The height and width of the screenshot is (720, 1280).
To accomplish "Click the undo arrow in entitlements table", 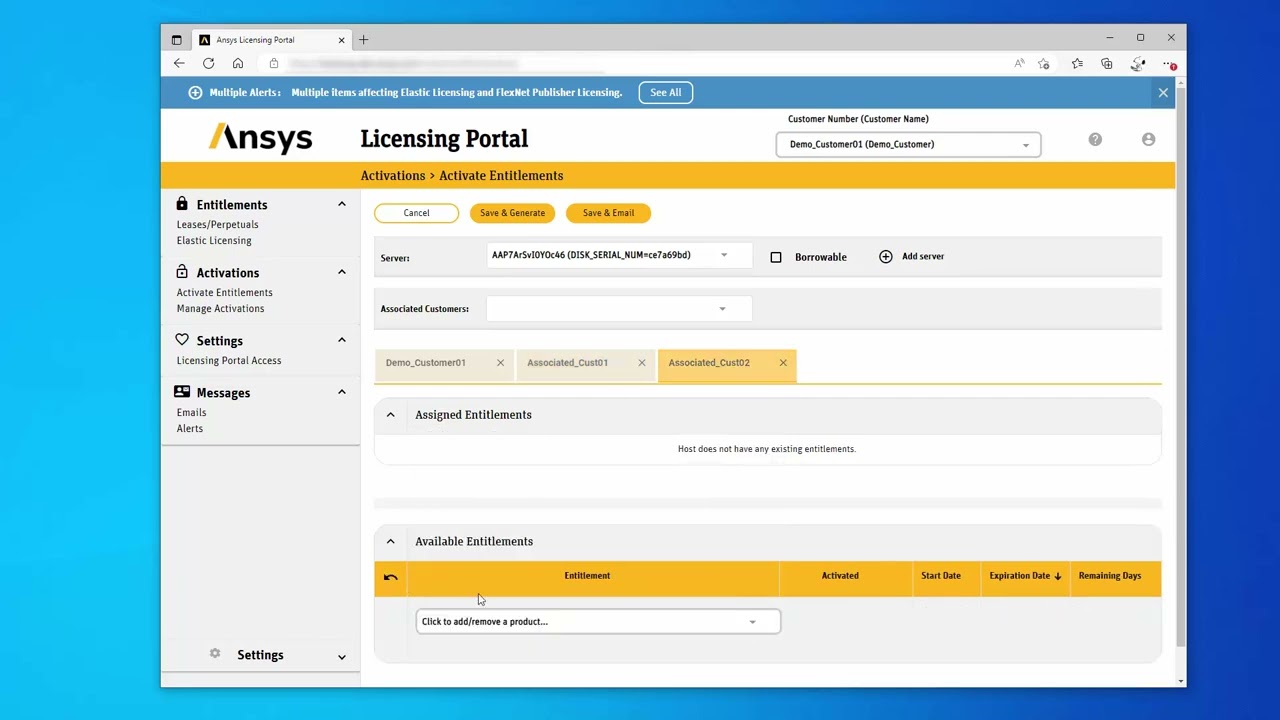I will click(x=391, y=577).
